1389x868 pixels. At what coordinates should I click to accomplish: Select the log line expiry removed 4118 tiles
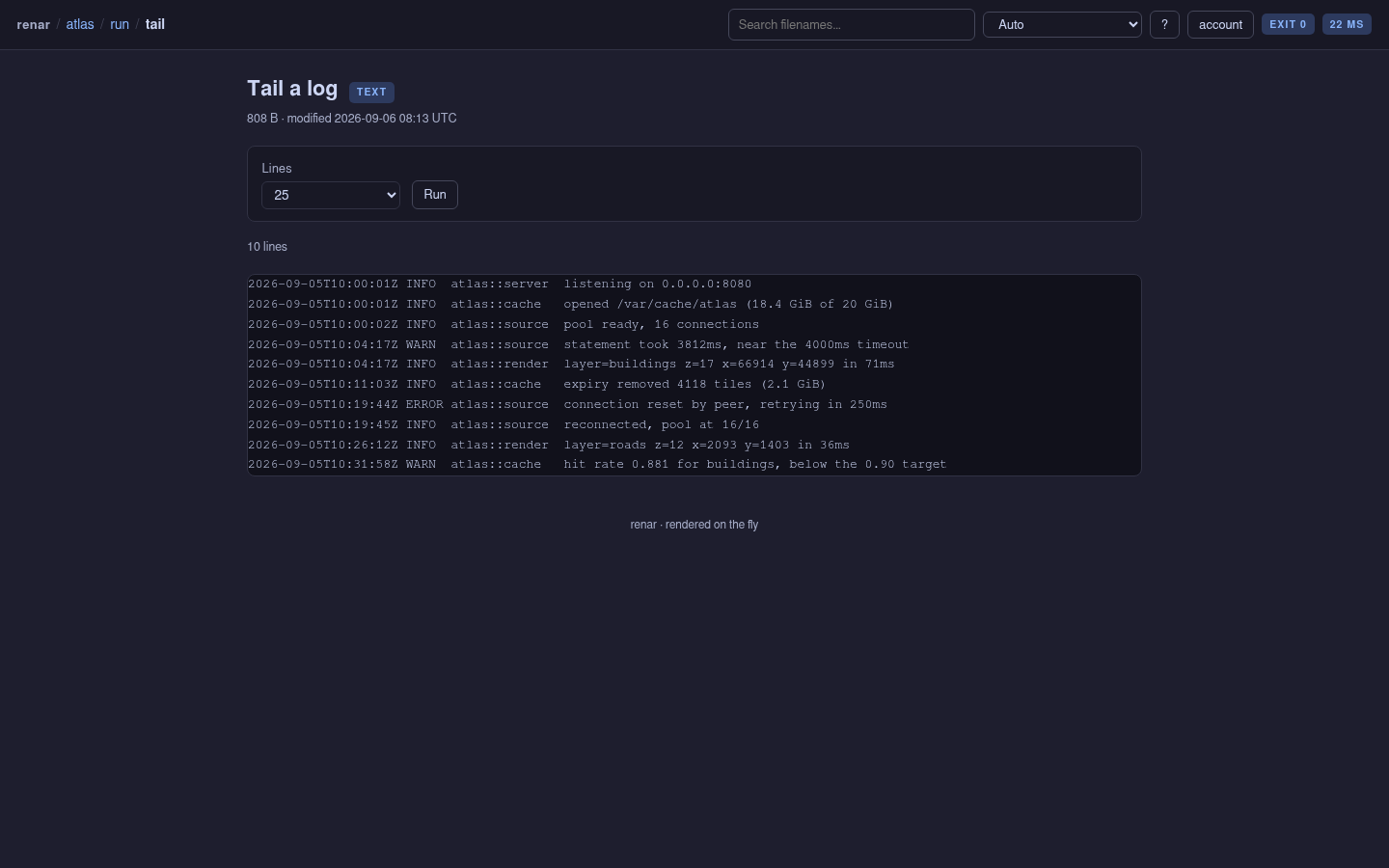pyautogui.click(x=537, y=384)
